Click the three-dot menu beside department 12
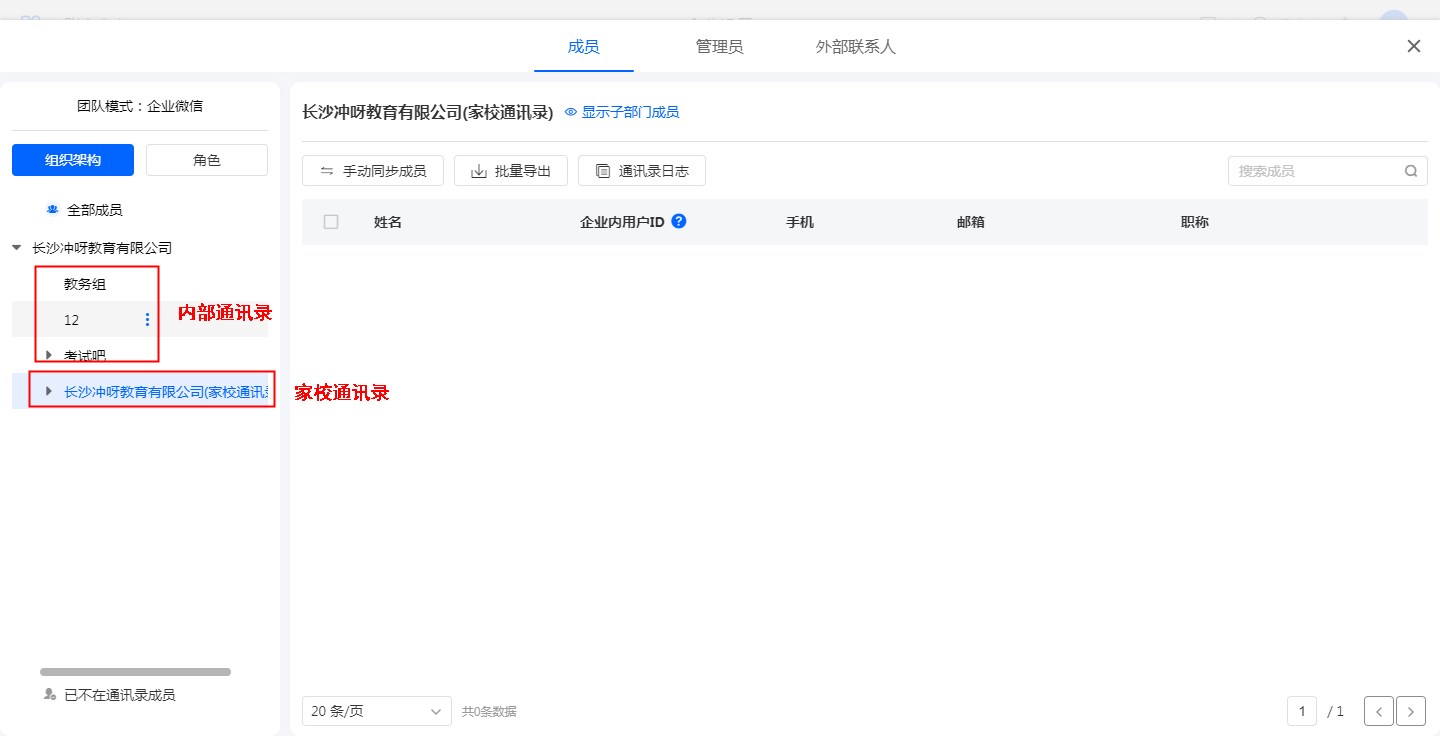 pos(147,320)
